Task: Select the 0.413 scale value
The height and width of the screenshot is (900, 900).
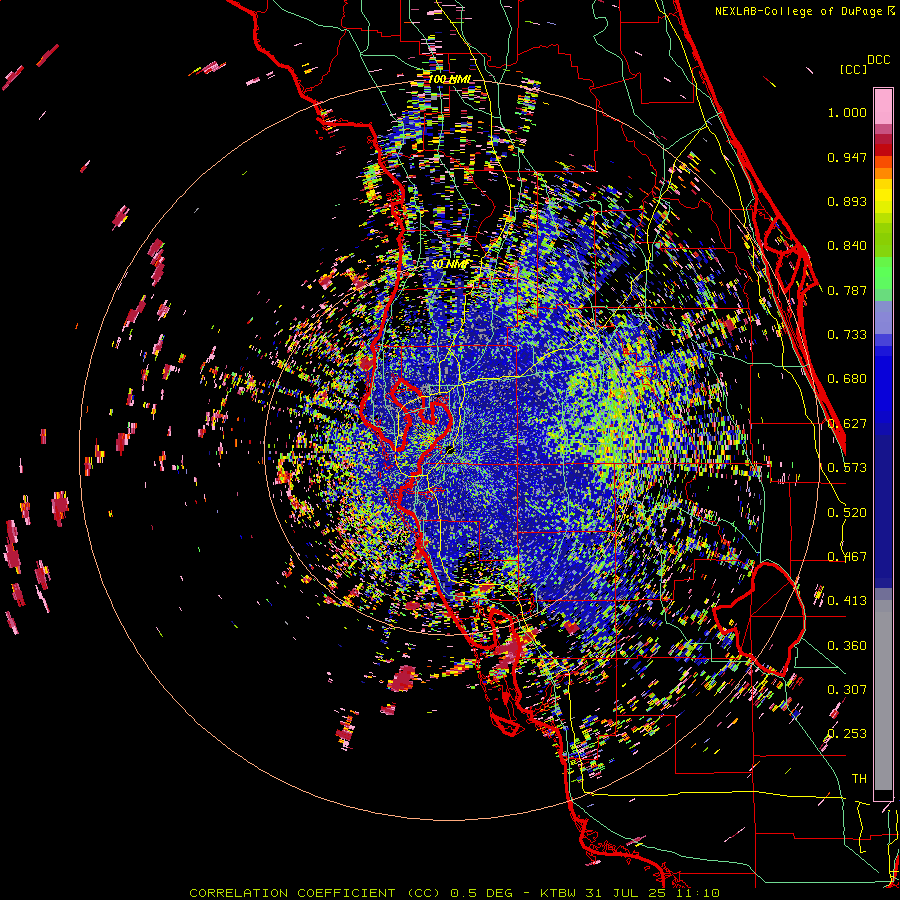Action: pyautogui.click(x=847, y=601)
